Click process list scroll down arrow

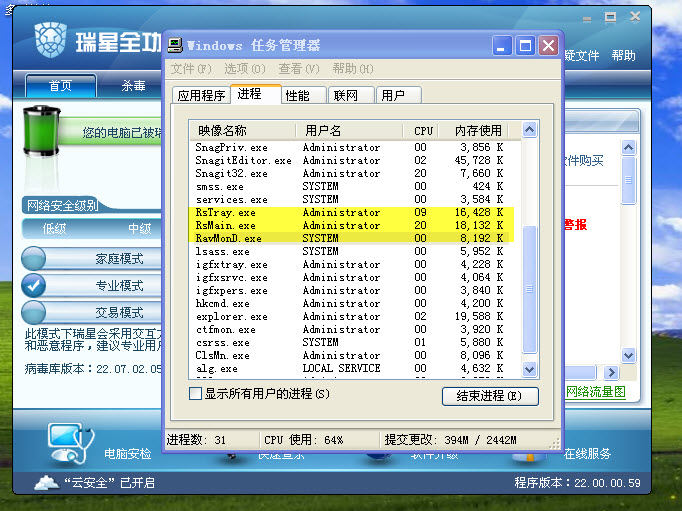pyautogui.click(x=529, y=370)
